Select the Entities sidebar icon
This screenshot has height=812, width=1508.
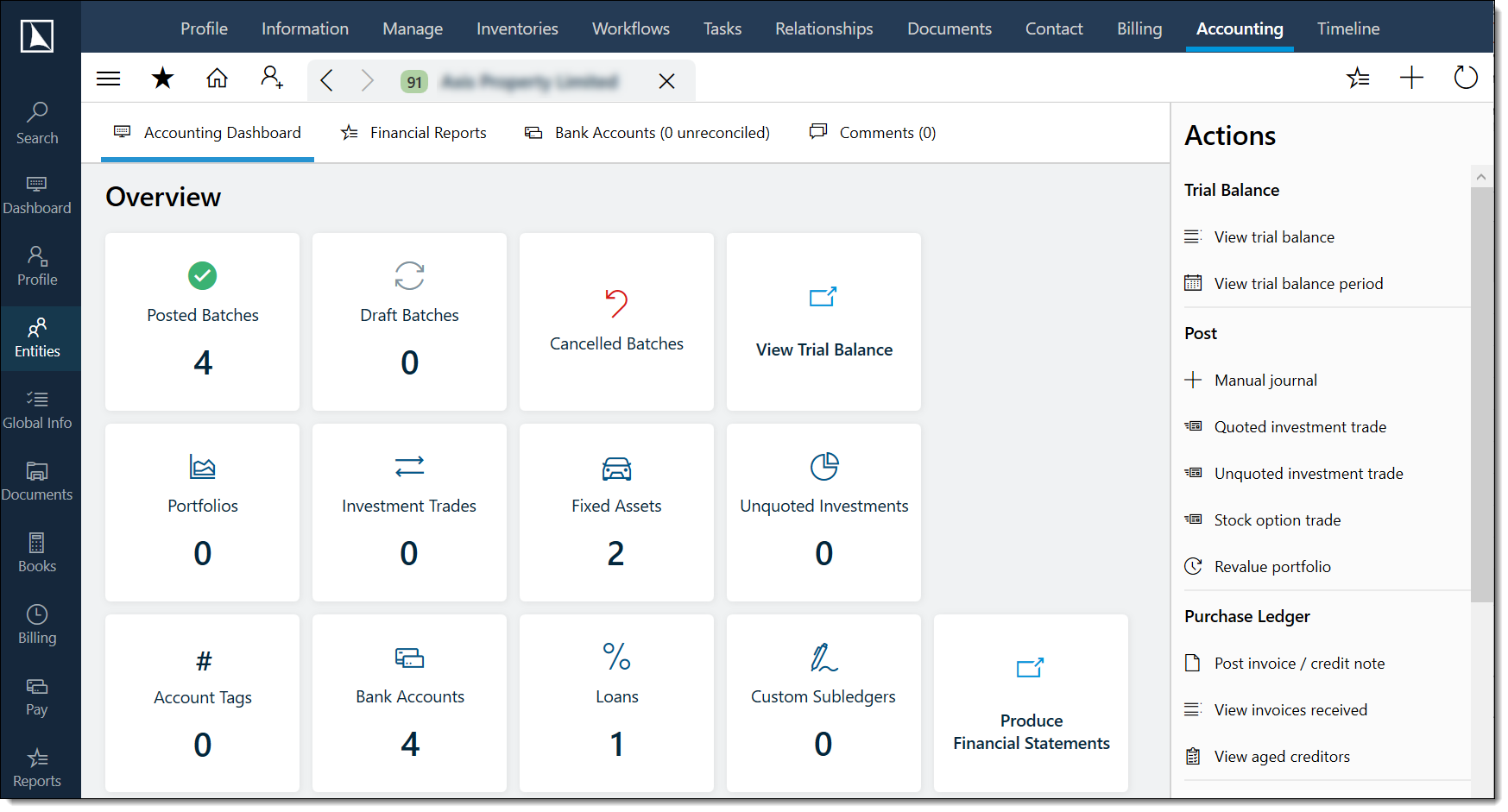point(37,338)
